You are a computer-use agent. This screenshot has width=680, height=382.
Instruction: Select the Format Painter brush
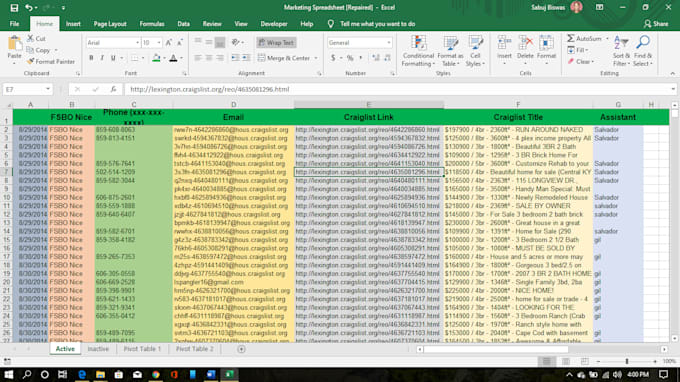pyautogui.click(x=30, y=62)
